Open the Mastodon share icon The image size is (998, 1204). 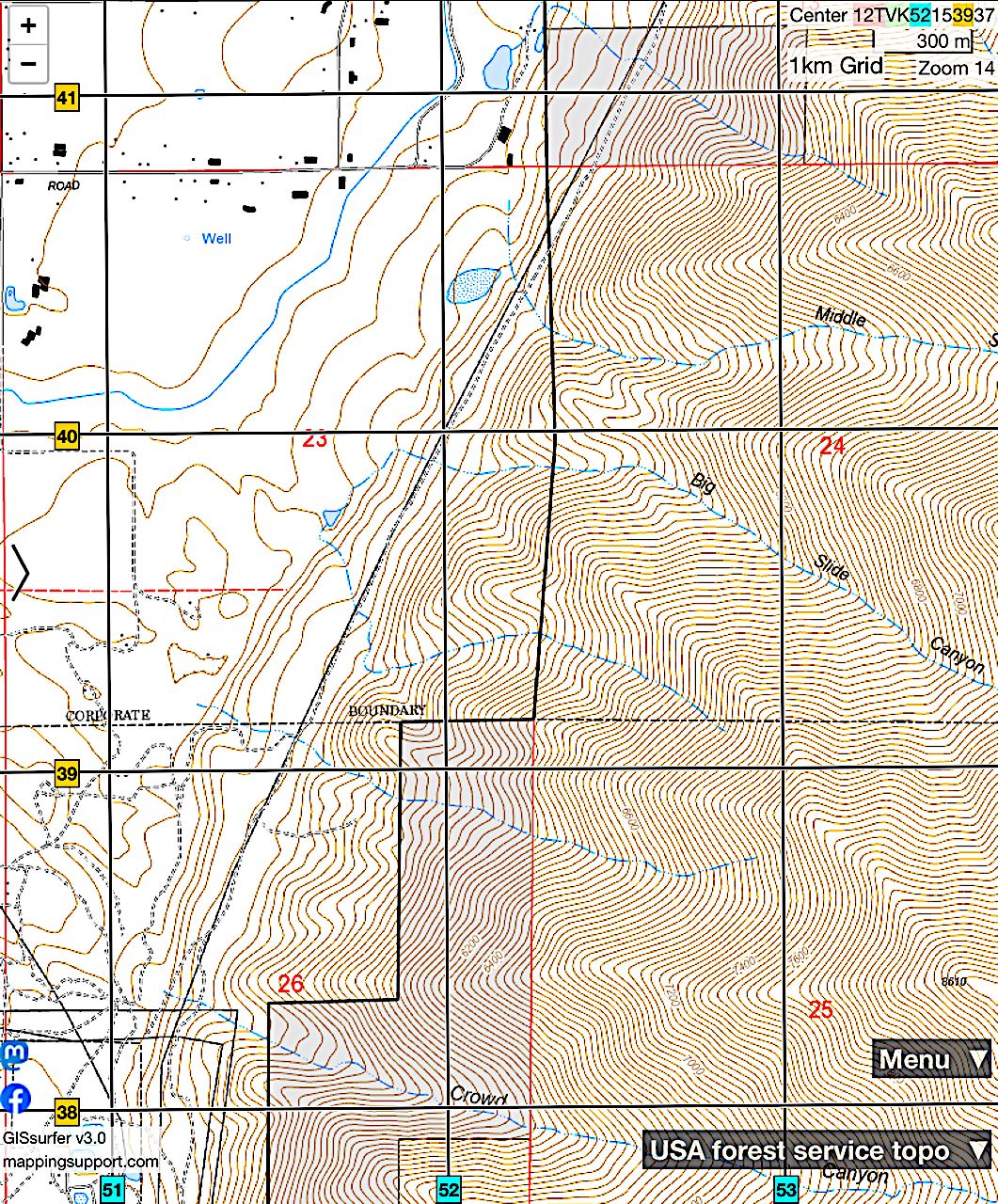tap(14, 1054)
